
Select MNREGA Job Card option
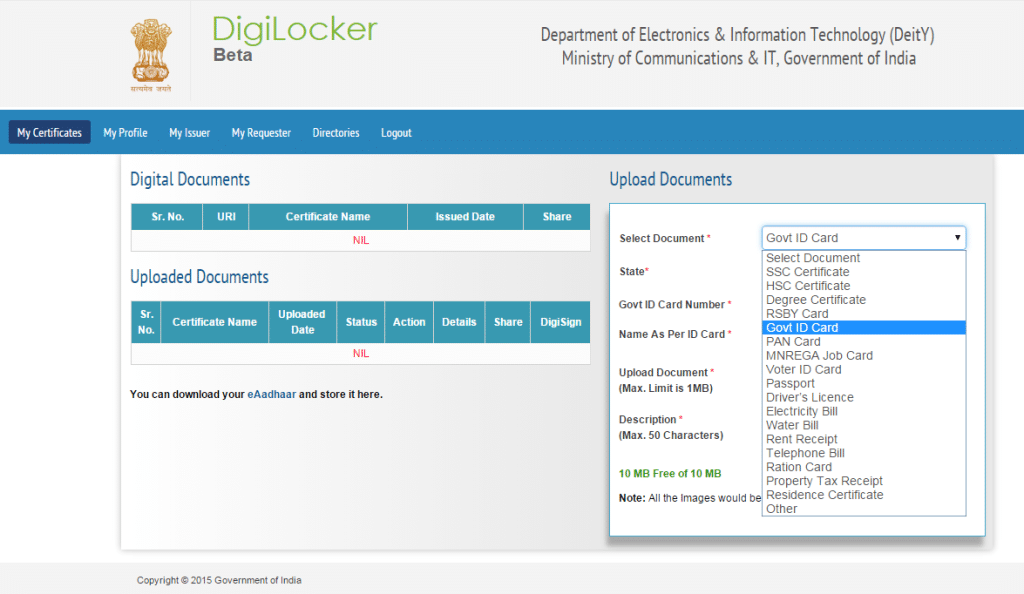[863, 355]
